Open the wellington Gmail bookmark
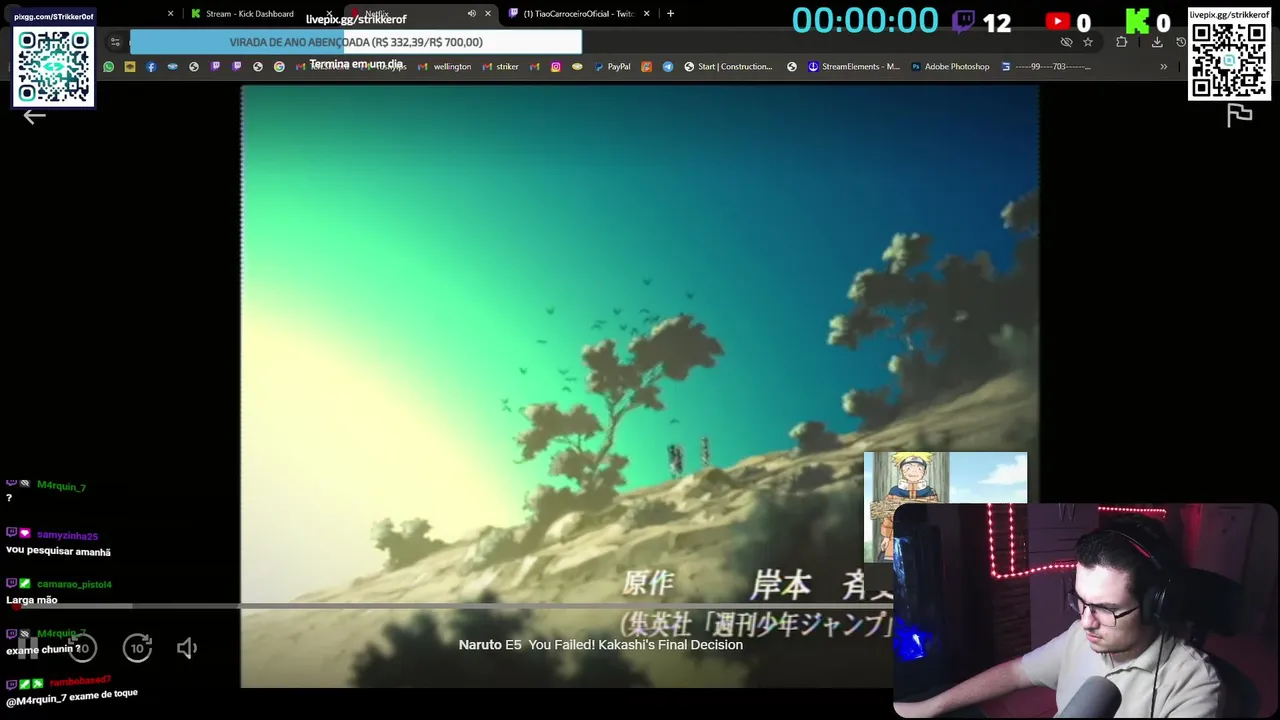1280x720 pixels. point(445,67)
